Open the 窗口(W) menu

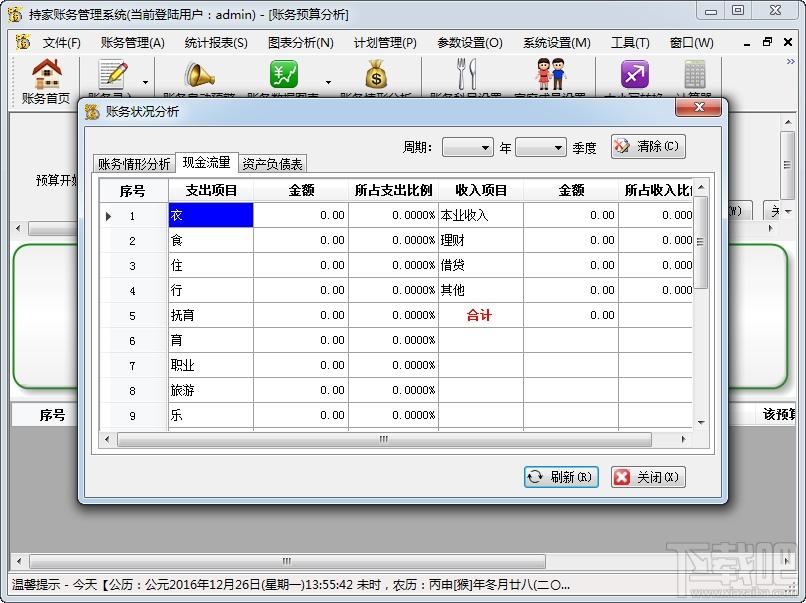(691, 43)
